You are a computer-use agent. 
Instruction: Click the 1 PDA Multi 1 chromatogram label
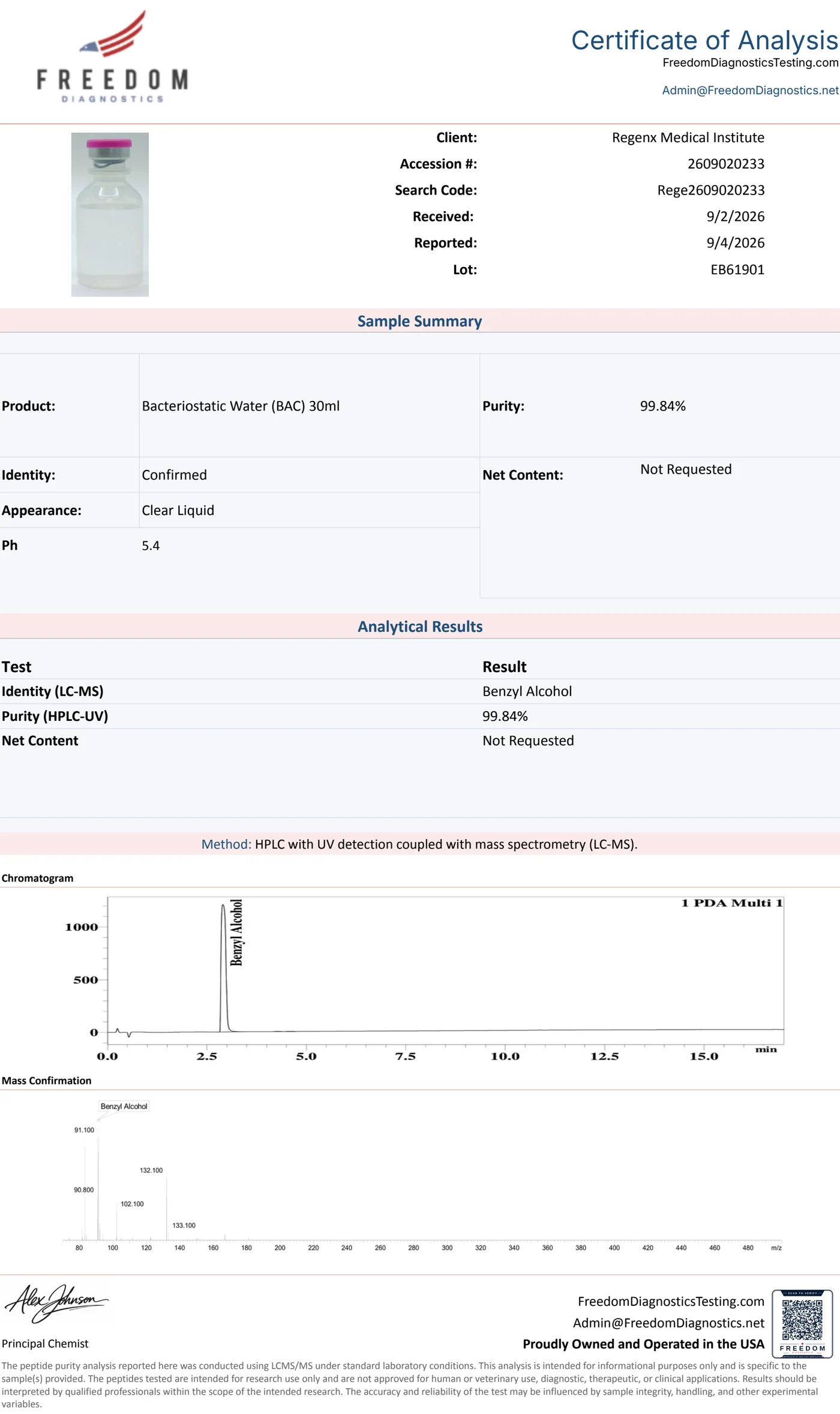point(732,903)
